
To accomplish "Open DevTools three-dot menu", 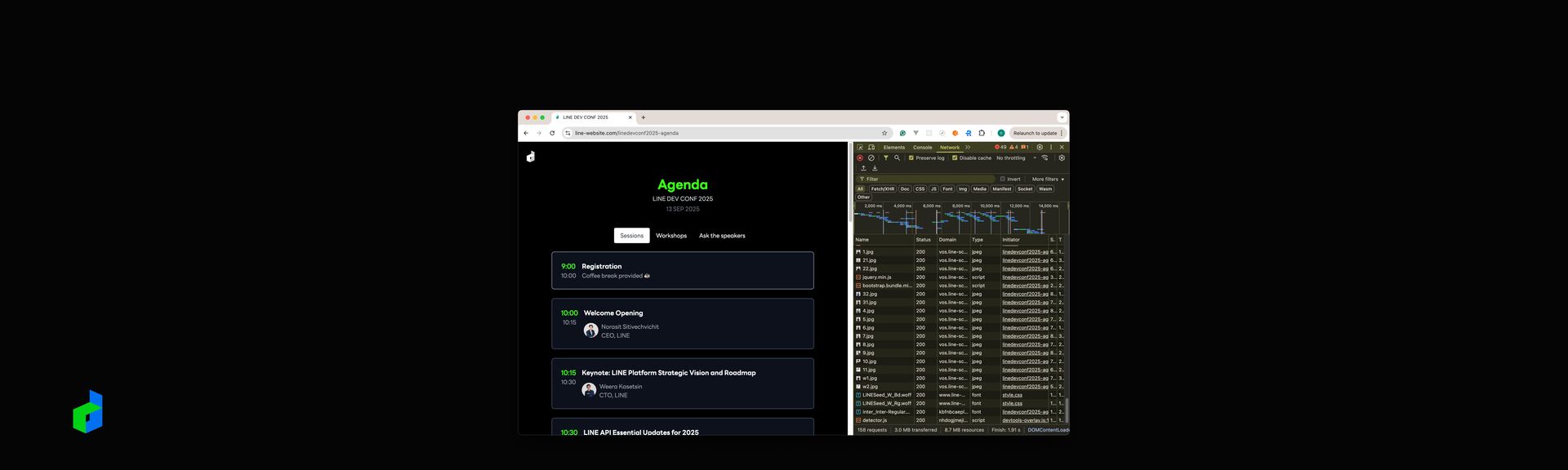I will point(1051,148).
